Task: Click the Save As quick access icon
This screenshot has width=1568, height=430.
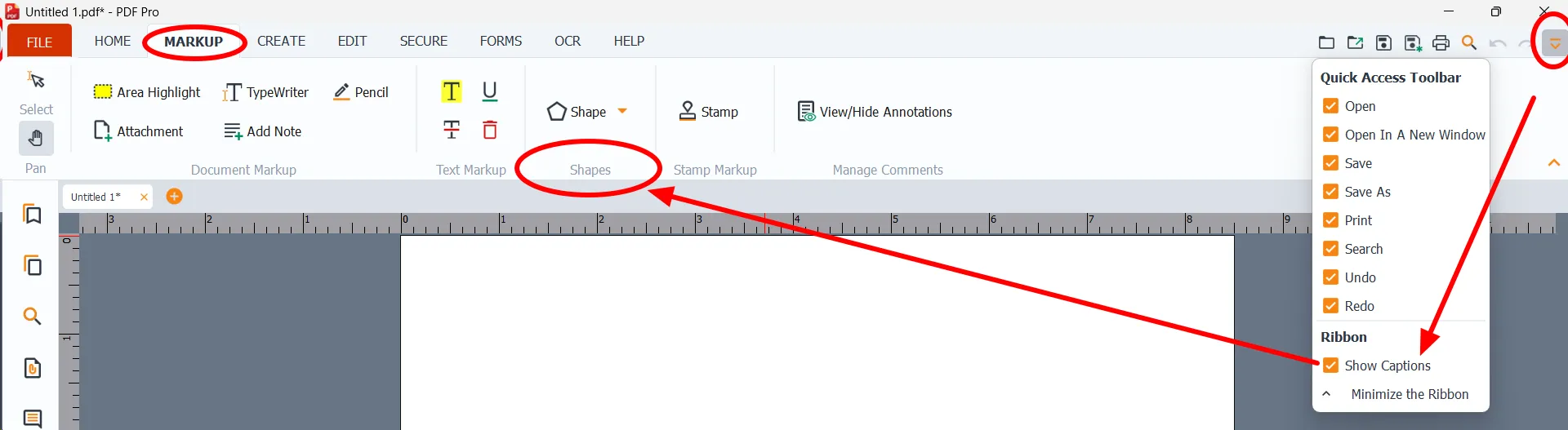Action: point(1413,42)
